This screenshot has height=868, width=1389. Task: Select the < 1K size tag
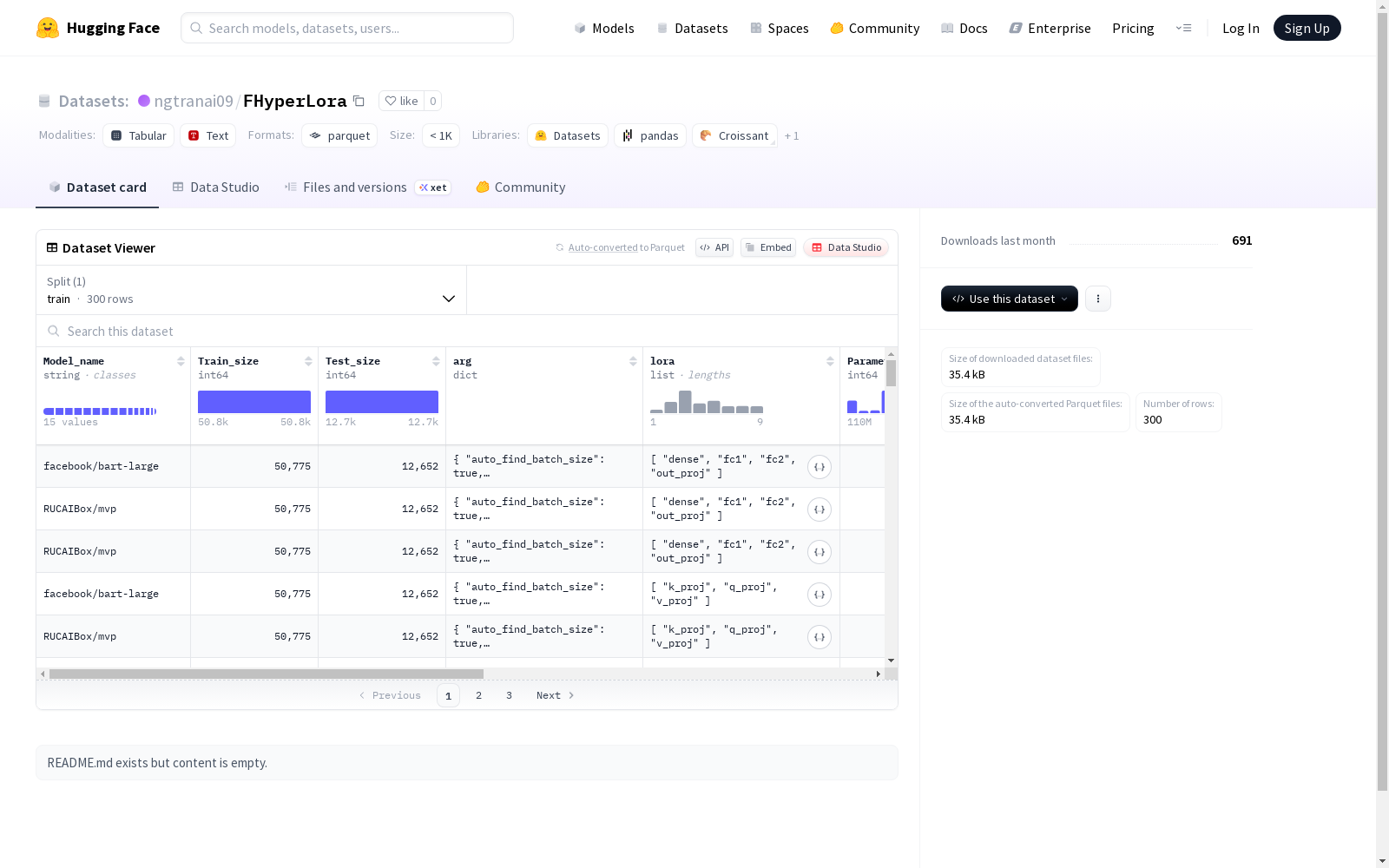coord(441,135)
